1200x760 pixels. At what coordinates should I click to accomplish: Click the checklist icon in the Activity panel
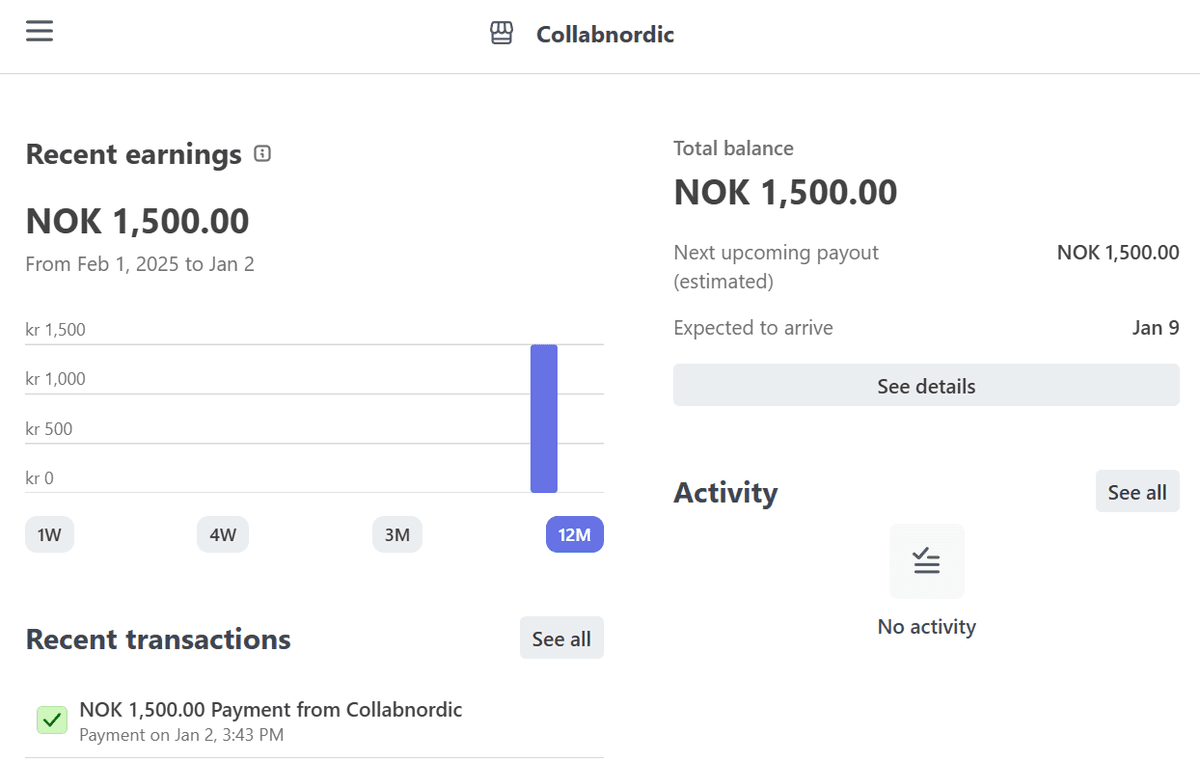[926, 560]
